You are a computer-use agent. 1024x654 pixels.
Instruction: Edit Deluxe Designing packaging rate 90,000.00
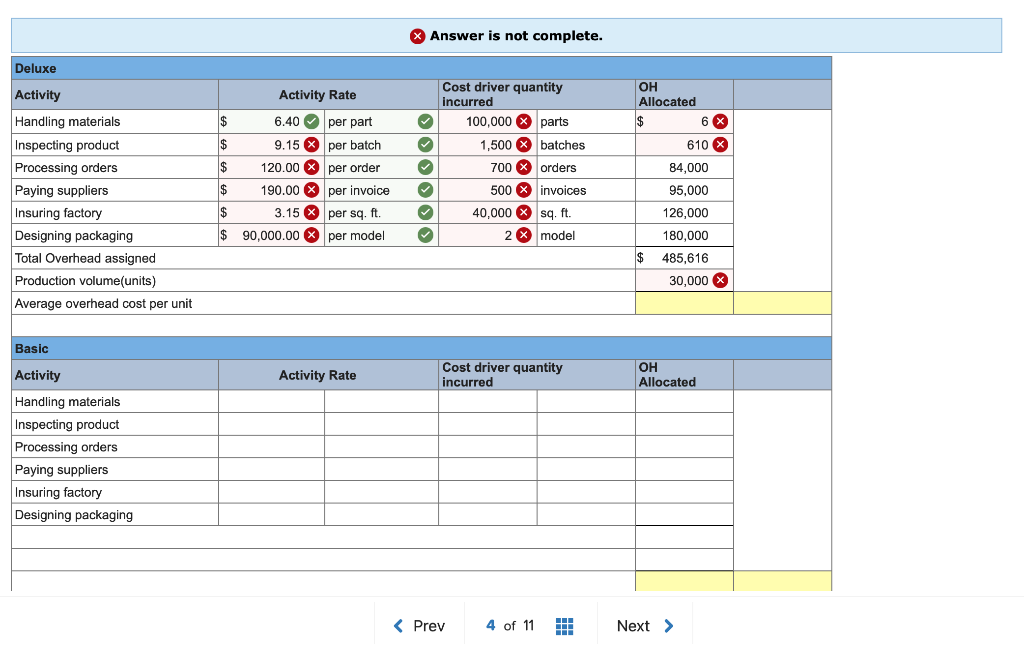[x=271, y=235]
